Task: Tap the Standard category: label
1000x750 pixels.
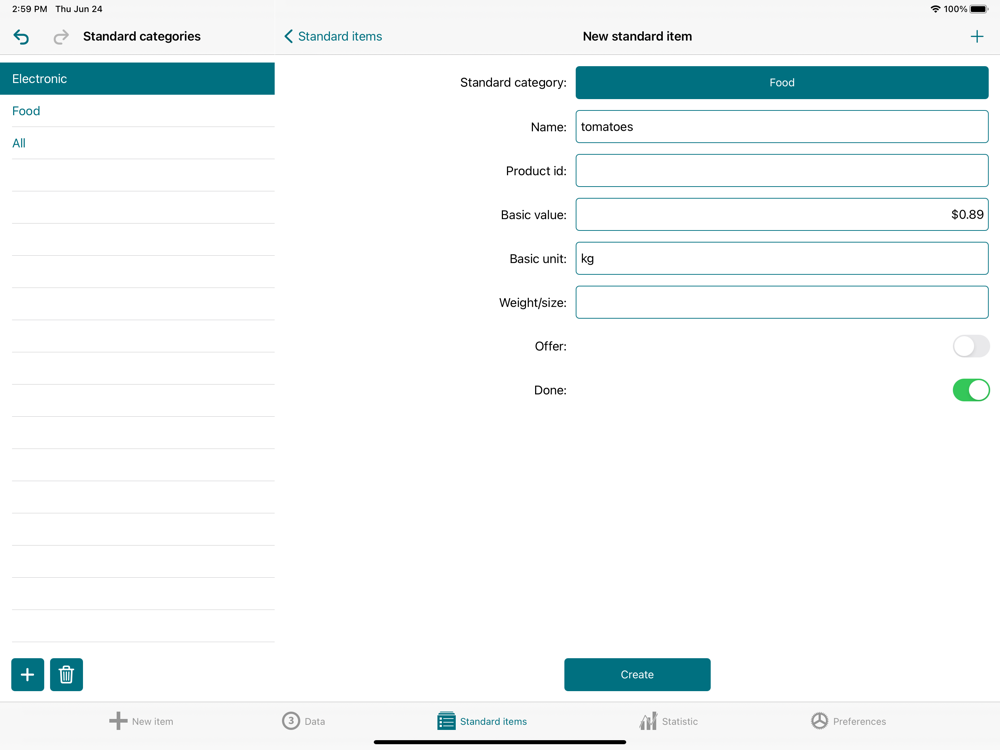Action: [x=513, y=82]
